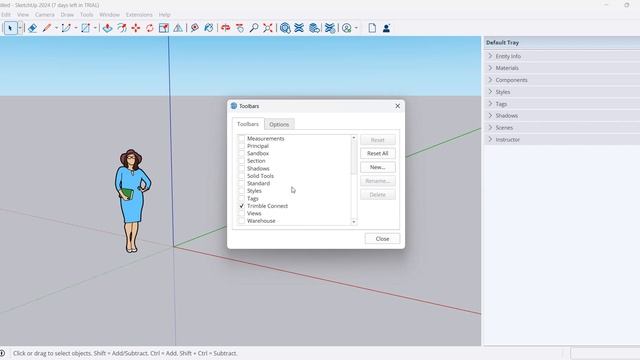Enable the Tags toolbar checkbox
This screenshot has width=640, height=360.
point(242,198)
